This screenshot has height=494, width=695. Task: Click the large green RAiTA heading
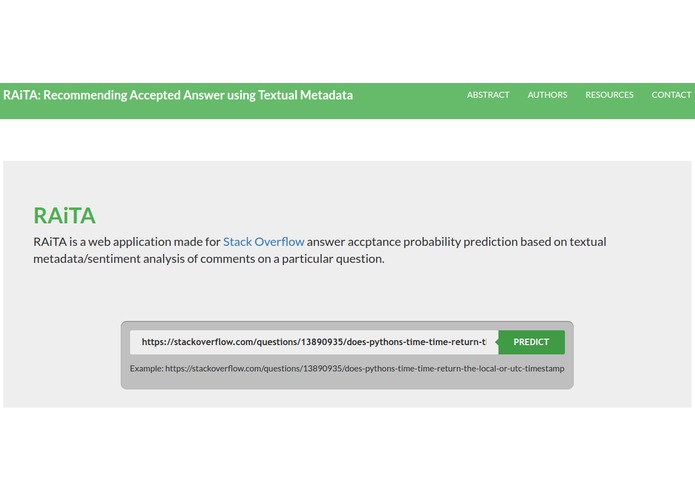pyautogui.click(x=64, y=216)
